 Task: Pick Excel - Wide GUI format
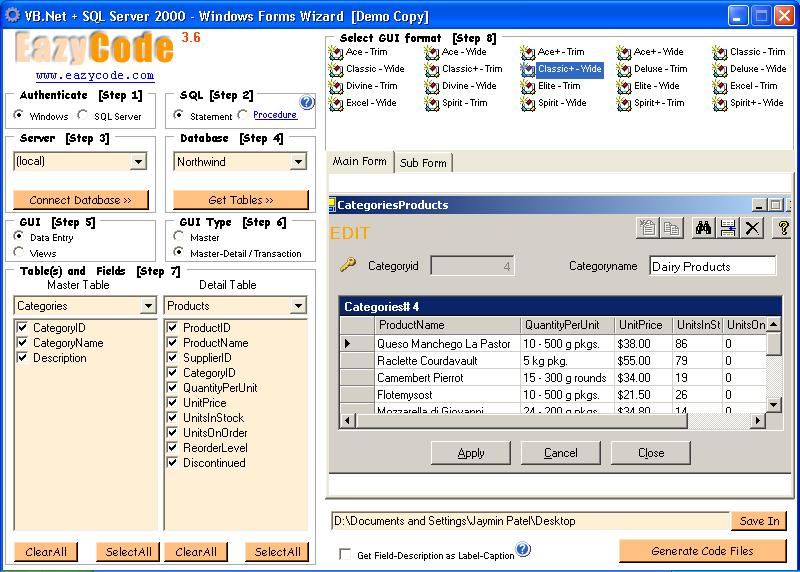(363, 103)
